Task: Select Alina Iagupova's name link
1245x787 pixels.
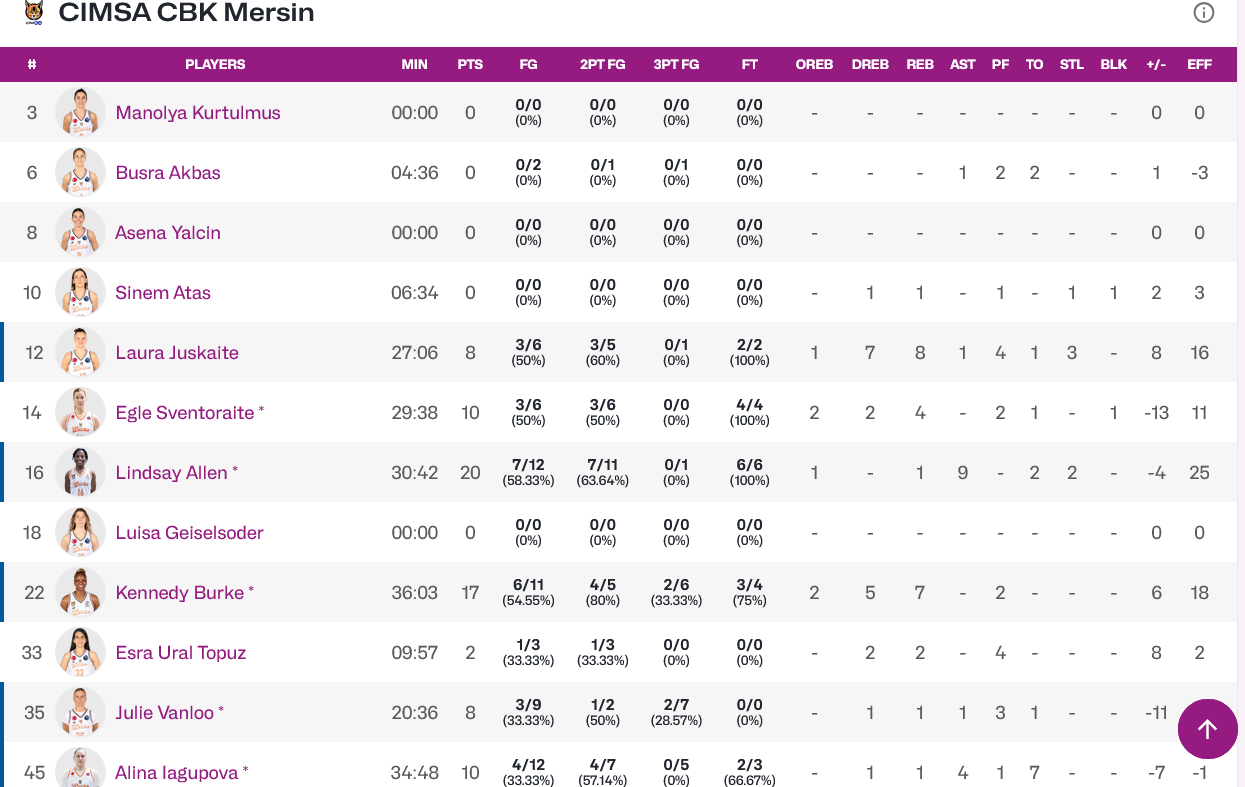Action: (x=176, y=773)
